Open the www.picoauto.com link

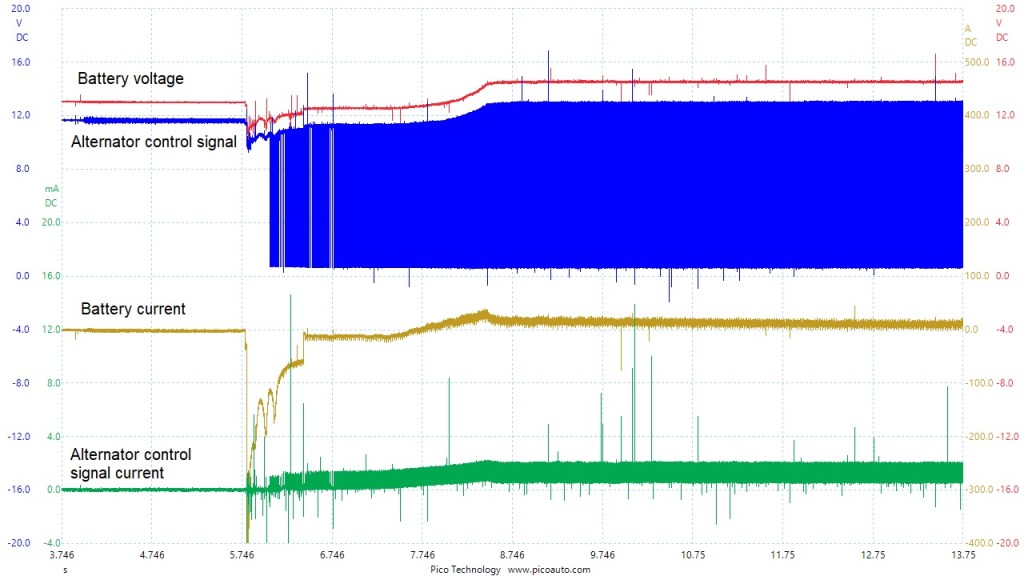[x=549, y=569]
